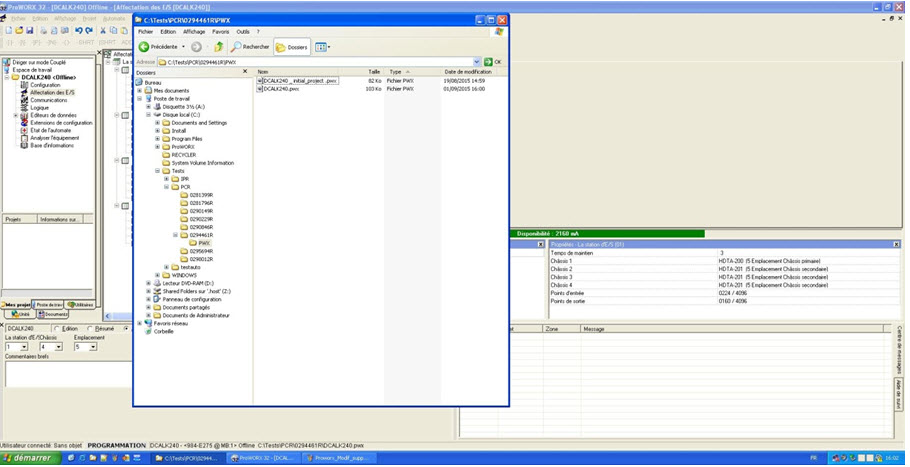
Task: Open the Emplacement dropdown
Action: tap(93, 347)
